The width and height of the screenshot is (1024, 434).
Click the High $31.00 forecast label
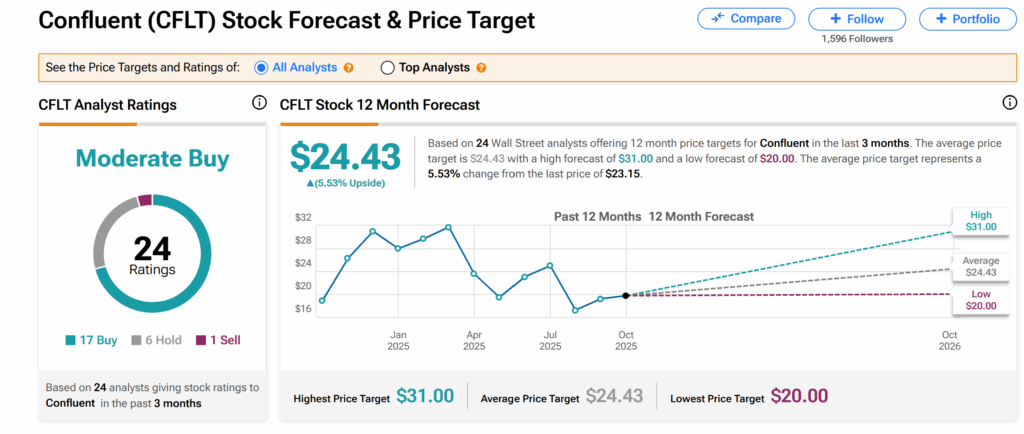point(981,220)
